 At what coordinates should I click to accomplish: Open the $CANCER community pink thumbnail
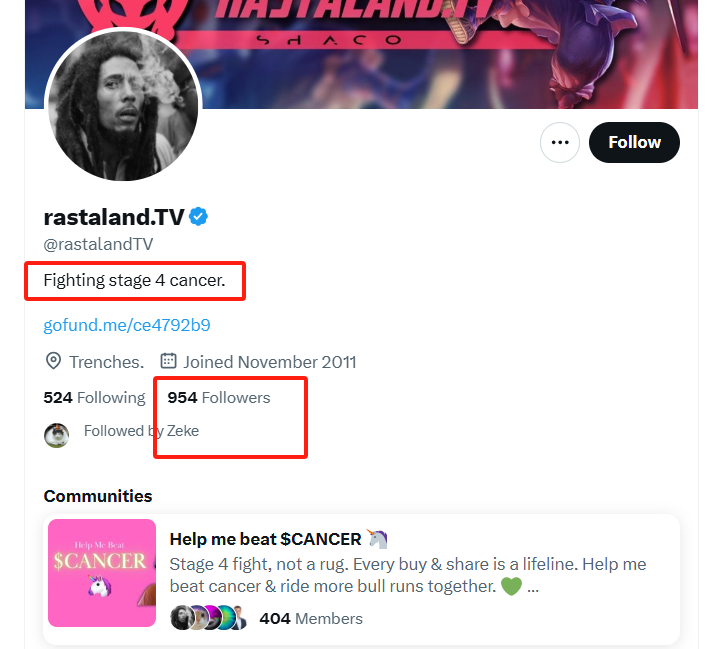102,573
